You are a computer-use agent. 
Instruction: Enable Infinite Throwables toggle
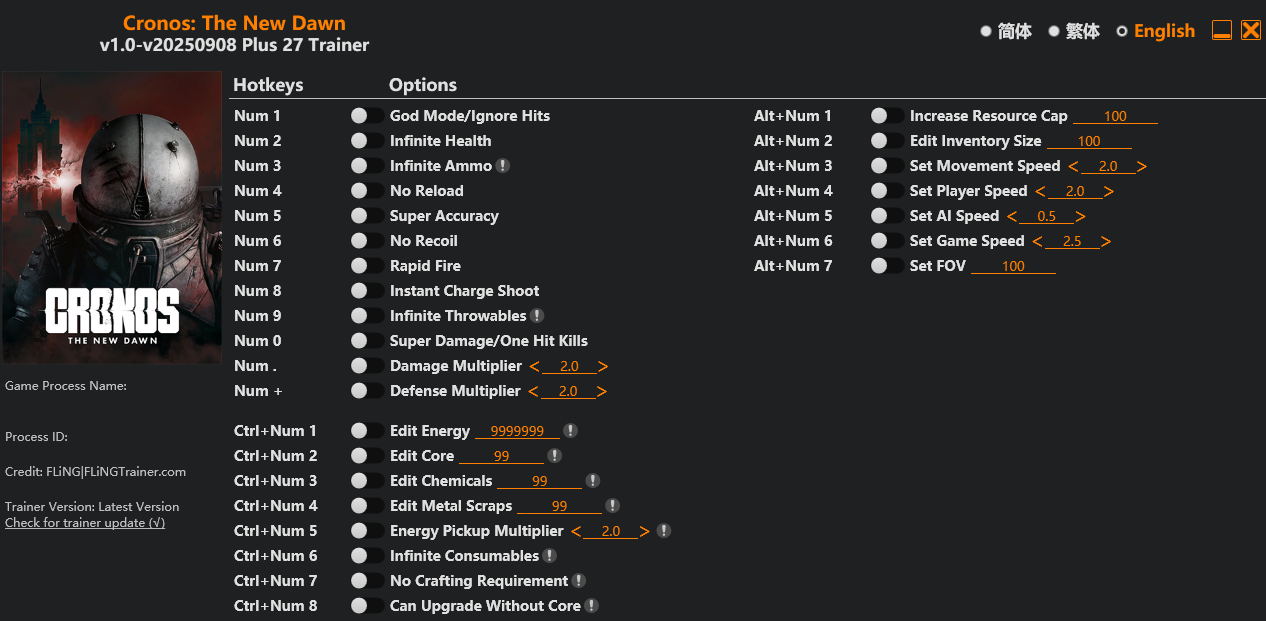tap(367, 316)
